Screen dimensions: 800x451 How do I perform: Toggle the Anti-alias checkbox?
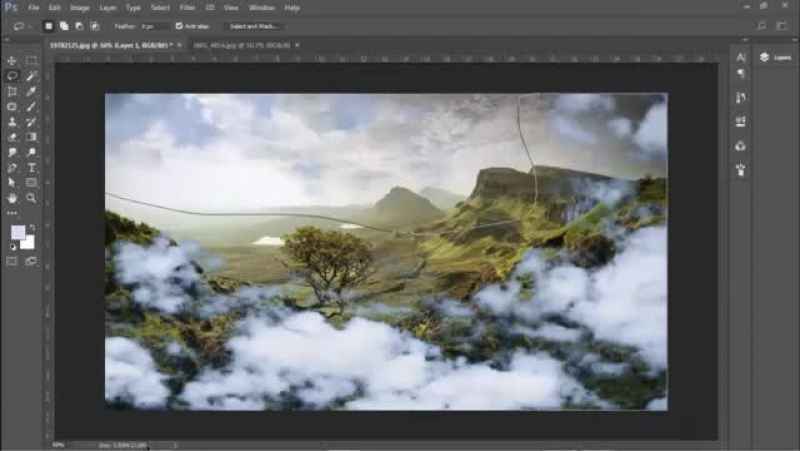pos(178,26)
